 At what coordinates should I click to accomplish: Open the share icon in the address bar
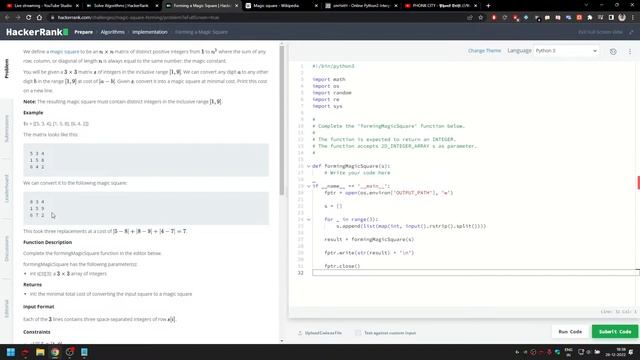click(470, 18)
